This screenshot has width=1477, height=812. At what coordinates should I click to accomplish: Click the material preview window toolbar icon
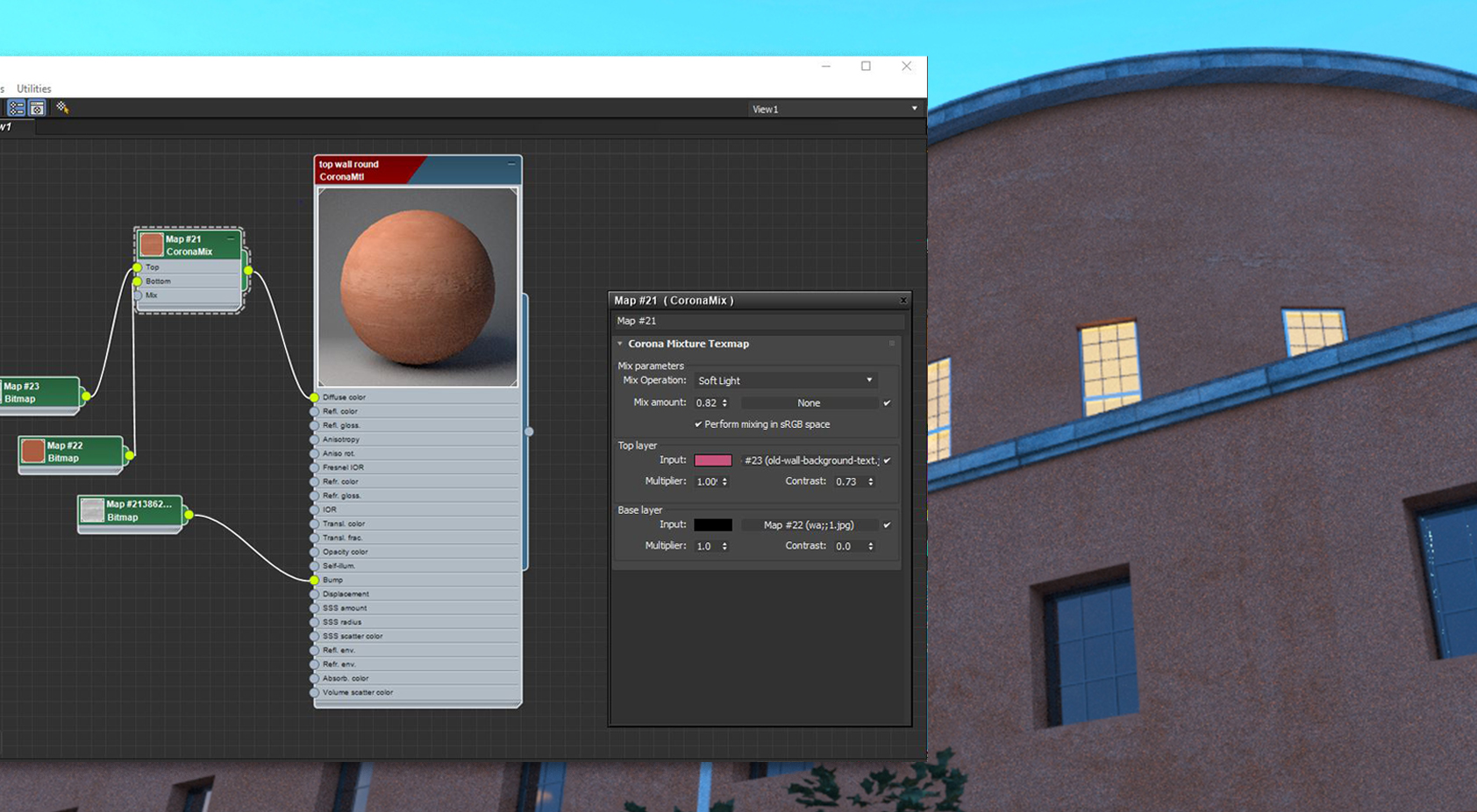pos(37,108)
